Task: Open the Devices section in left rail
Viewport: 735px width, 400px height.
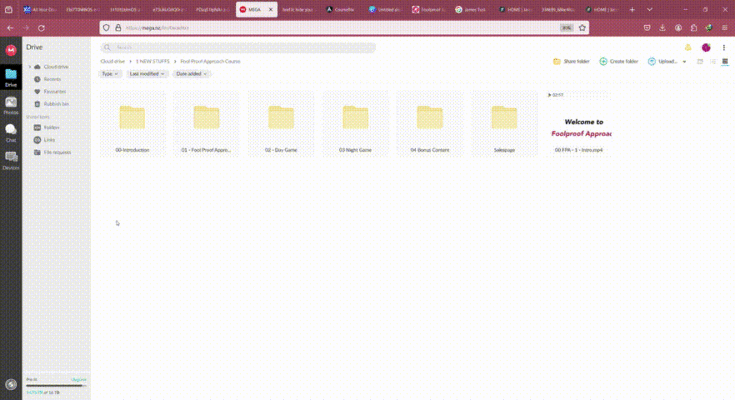Action: (11, 159)
